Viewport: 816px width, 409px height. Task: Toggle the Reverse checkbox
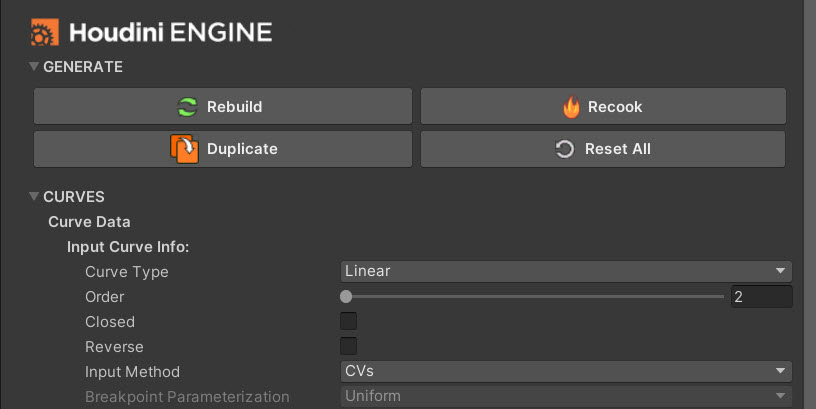(x=348, y=346)
